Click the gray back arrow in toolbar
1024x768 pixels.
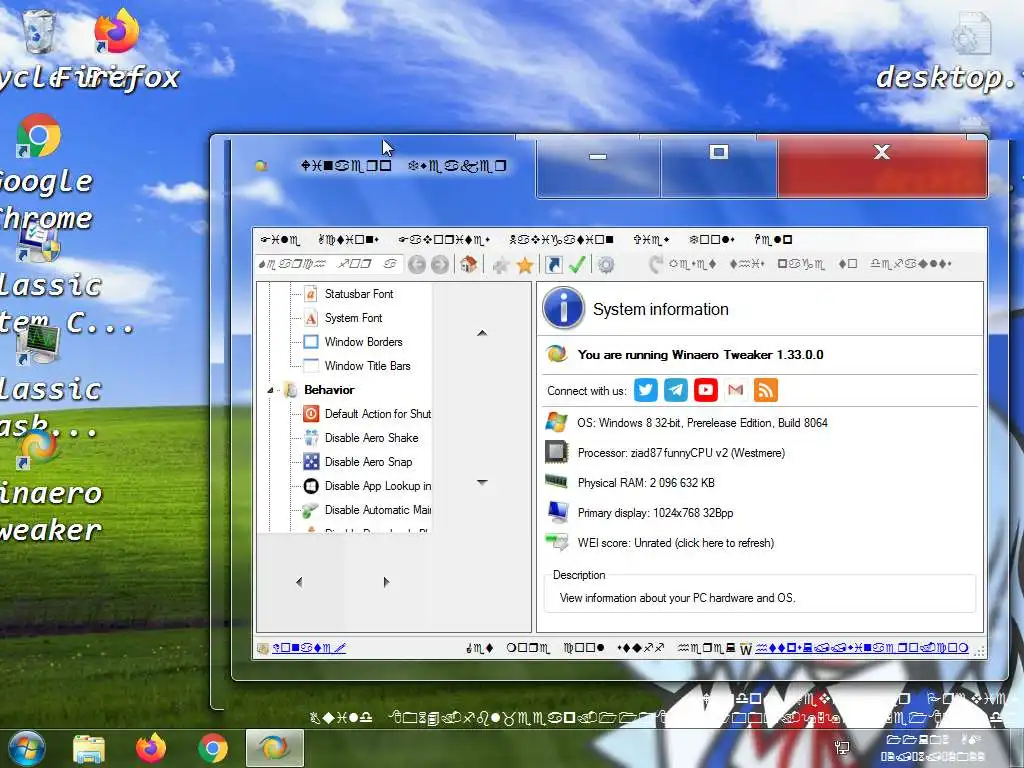click(x=417, y=264)
